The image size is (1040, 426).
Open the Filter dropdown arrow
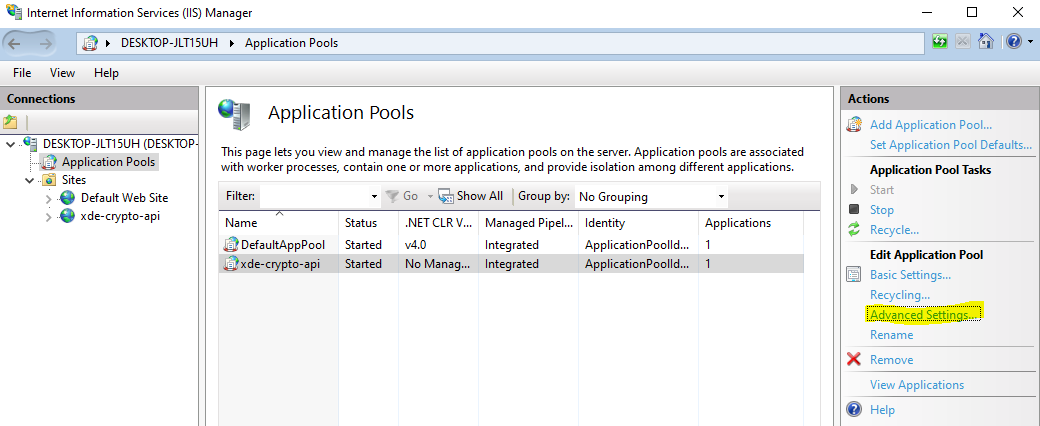click(x=375, y=196)
